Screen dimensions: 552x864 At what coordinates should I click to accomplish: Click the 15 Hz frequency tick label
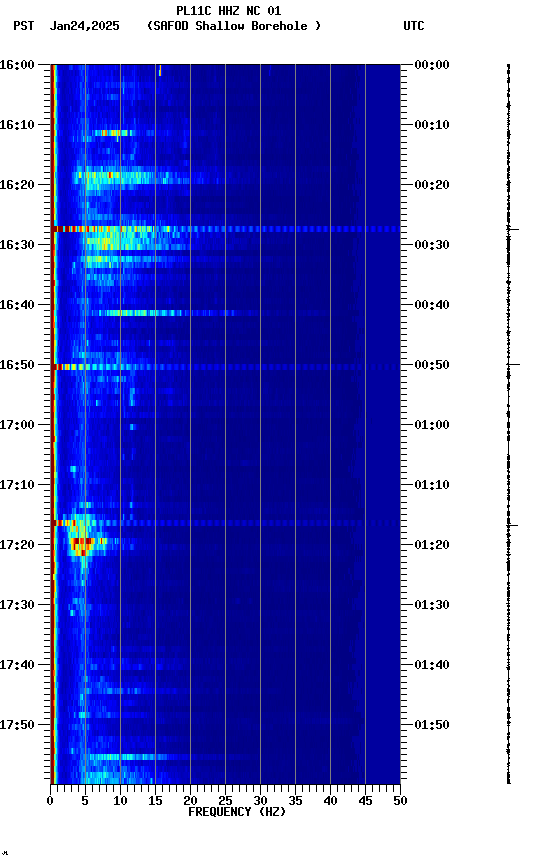(155, 801)
